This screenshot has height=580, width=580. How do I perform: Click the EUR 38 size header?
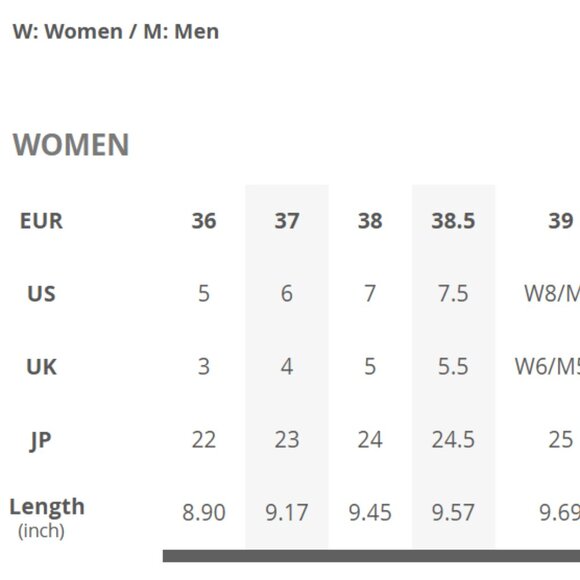(370, 221)
